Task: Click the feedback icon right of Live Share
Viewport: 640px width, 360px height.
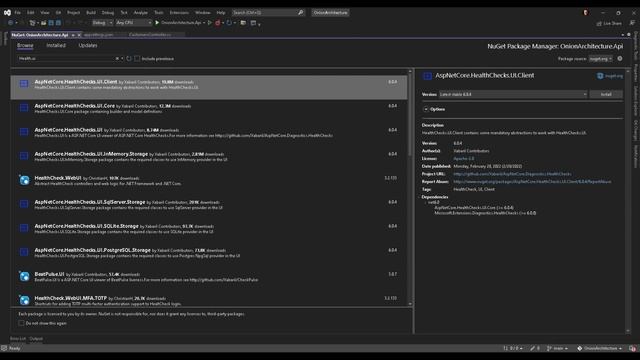Action: coord(632,23)
